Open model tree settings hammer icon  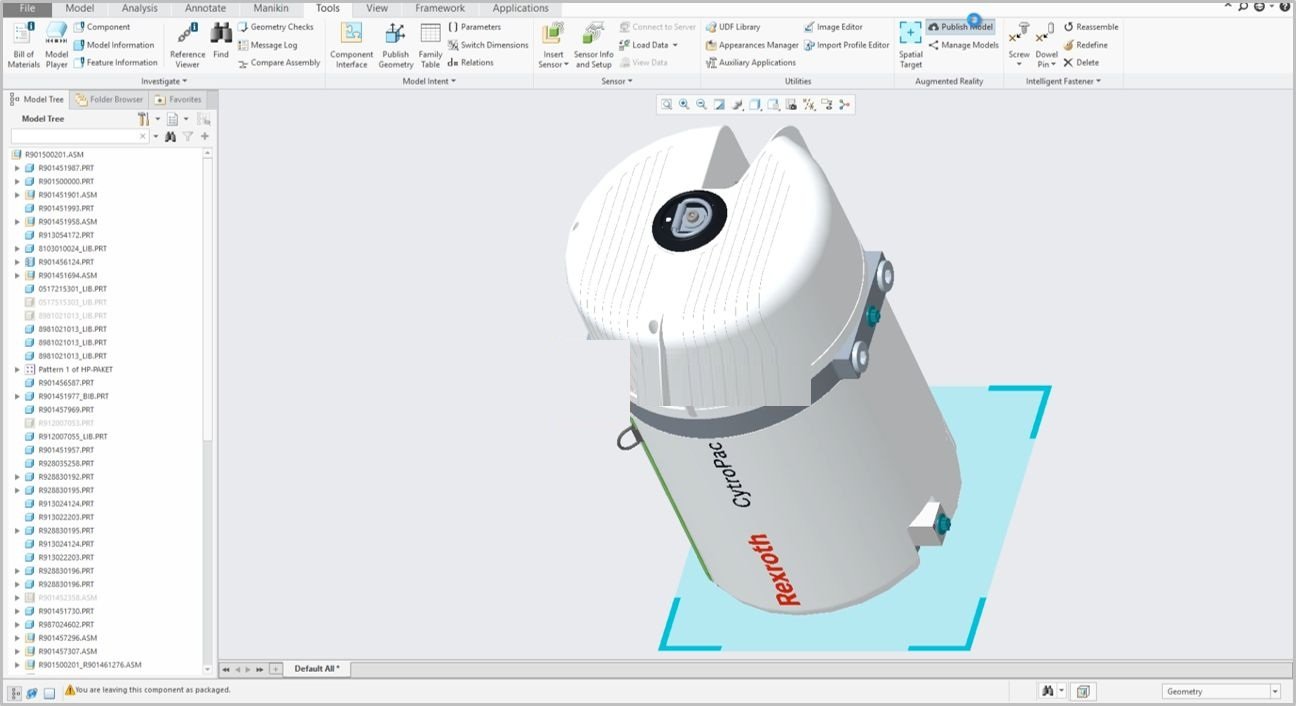pos(143,118)
